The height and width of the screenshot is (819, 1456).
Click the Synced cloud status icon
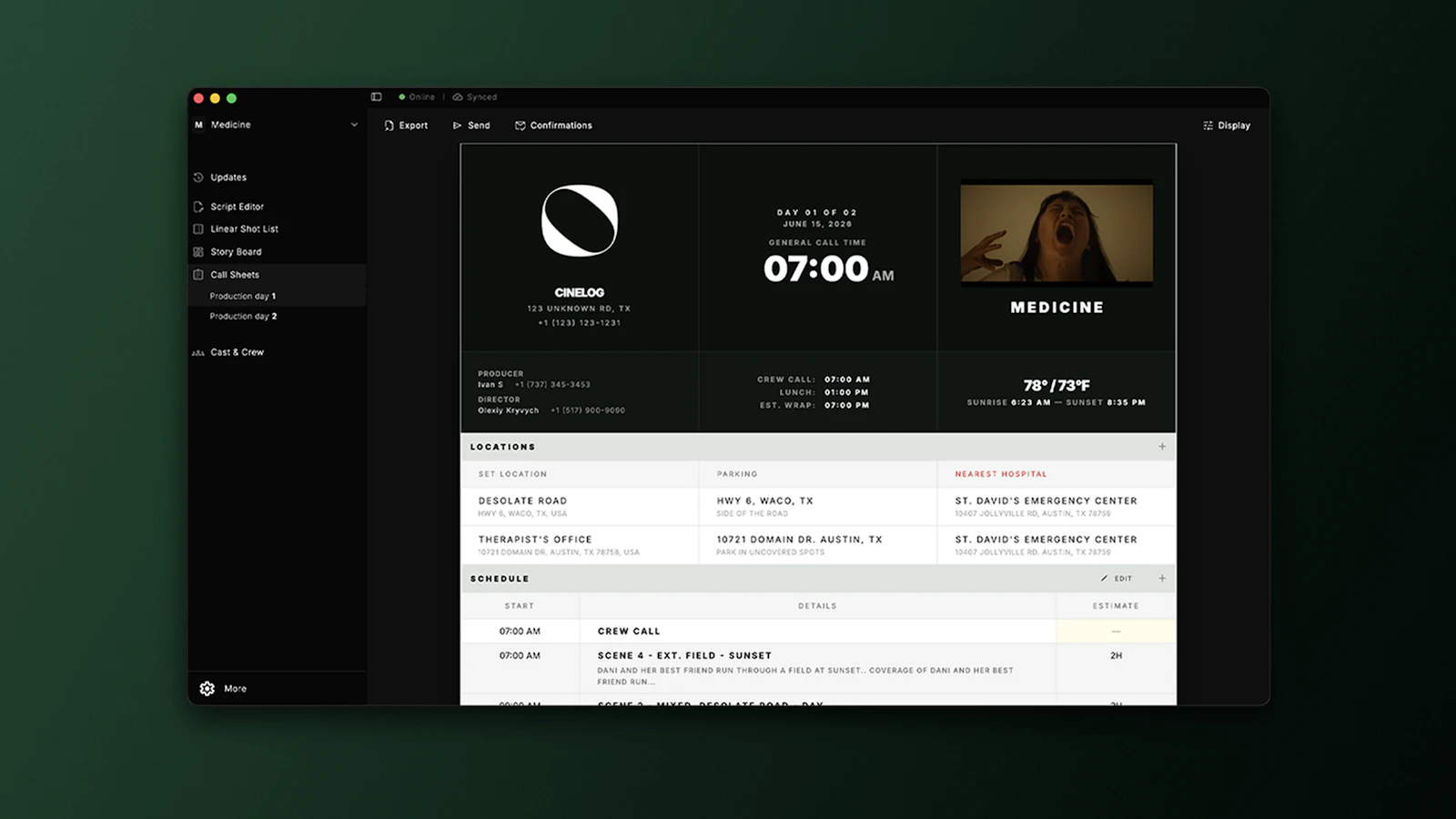(x=458, y=96)
